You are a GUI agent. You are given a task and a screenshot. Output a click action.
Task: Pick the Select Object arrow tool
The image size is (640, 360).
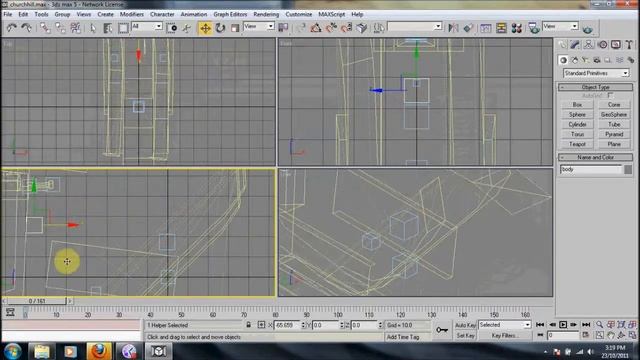point(93,28)
